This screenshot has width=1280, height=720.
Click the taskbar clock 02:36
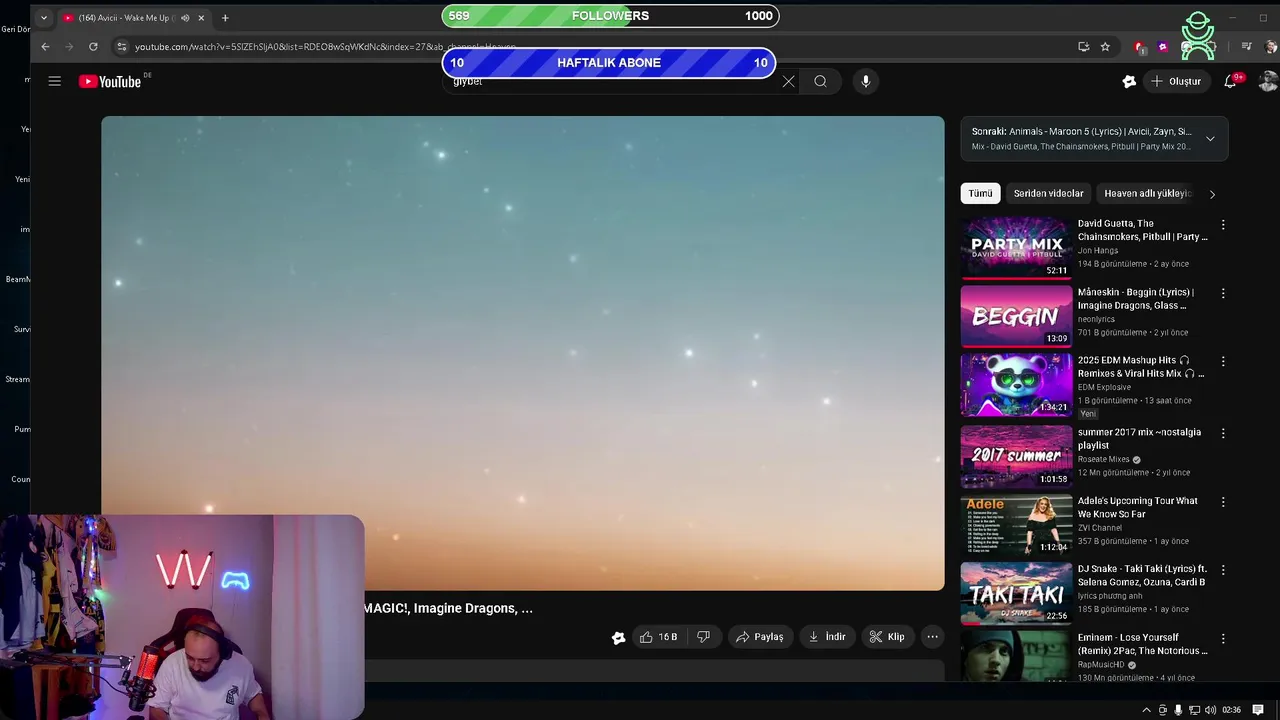click(x=1232, y=710)
